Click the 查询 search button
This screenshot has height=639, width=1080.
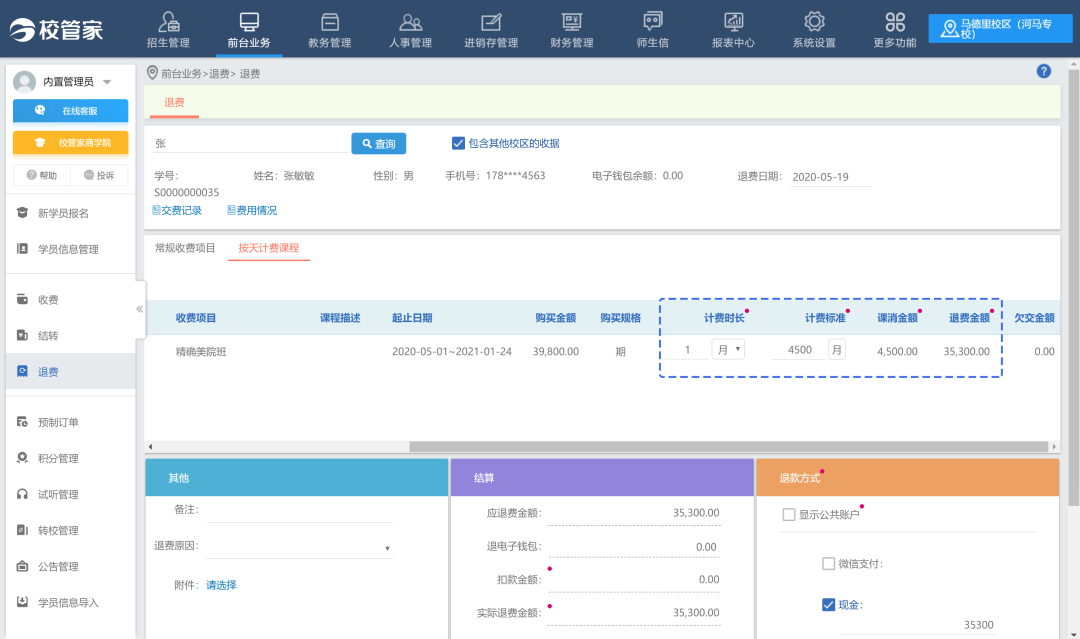378,144
